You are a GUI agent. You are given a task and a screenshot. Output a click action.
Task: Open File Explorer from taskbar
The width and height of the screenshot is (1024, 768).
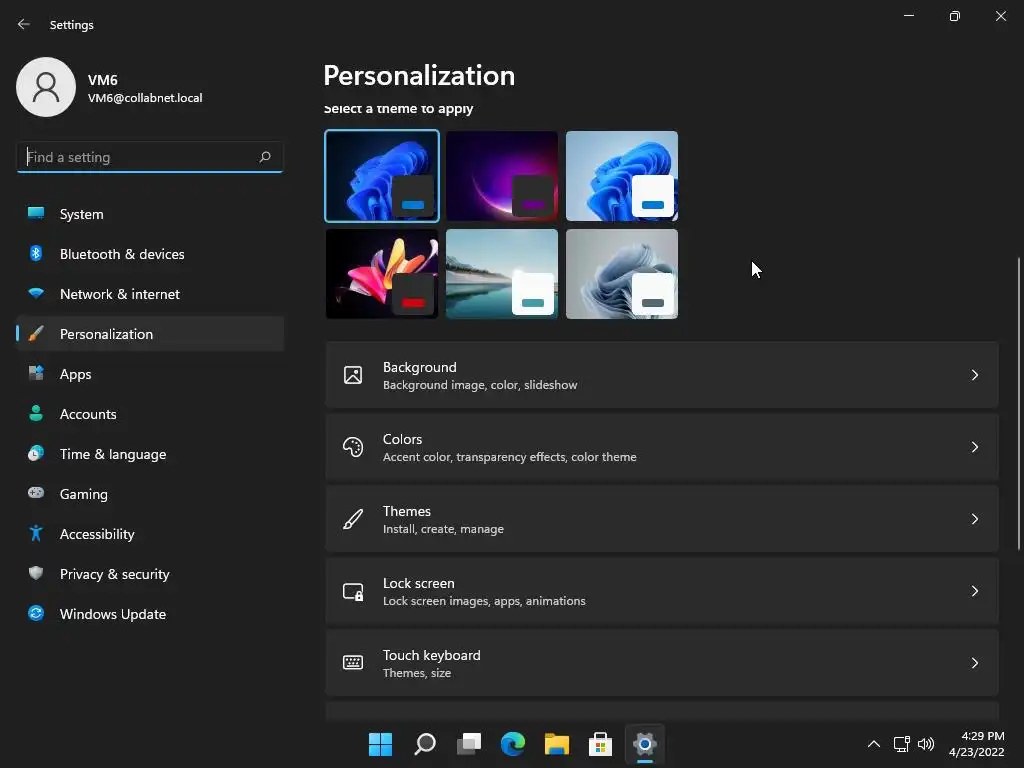click(x=557, y=744)
